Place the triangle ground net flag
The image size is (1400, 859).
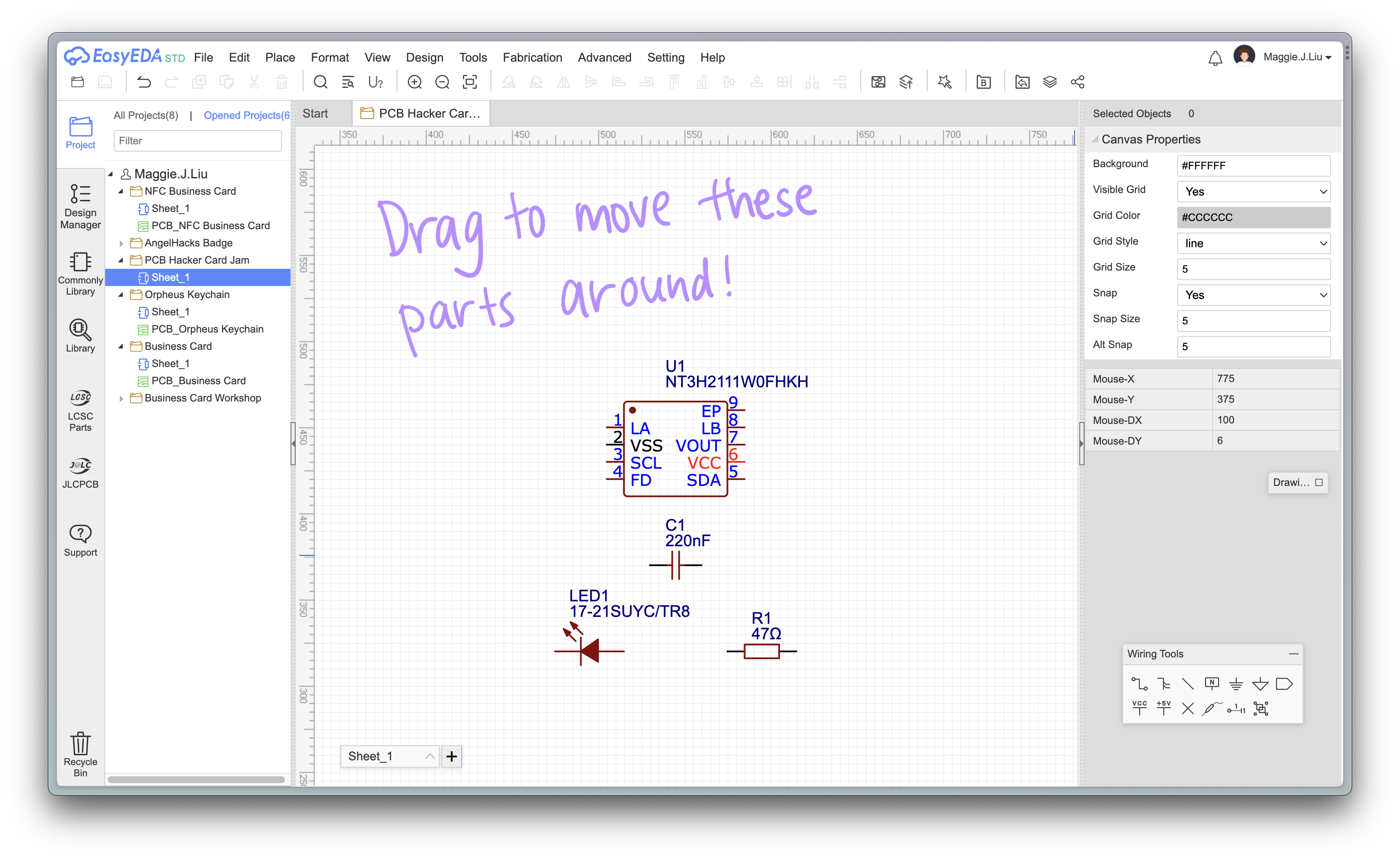1260,683
